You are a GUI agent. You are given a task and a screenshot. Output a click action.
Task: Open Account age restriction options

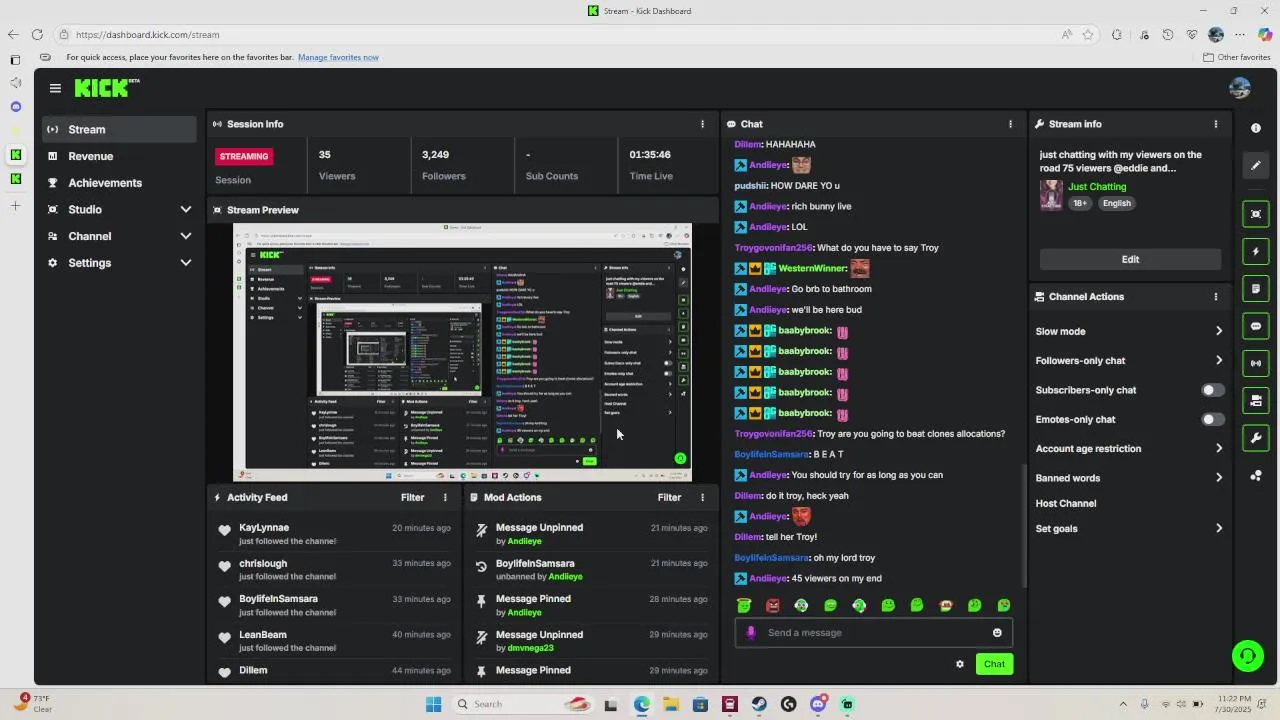1130,449
